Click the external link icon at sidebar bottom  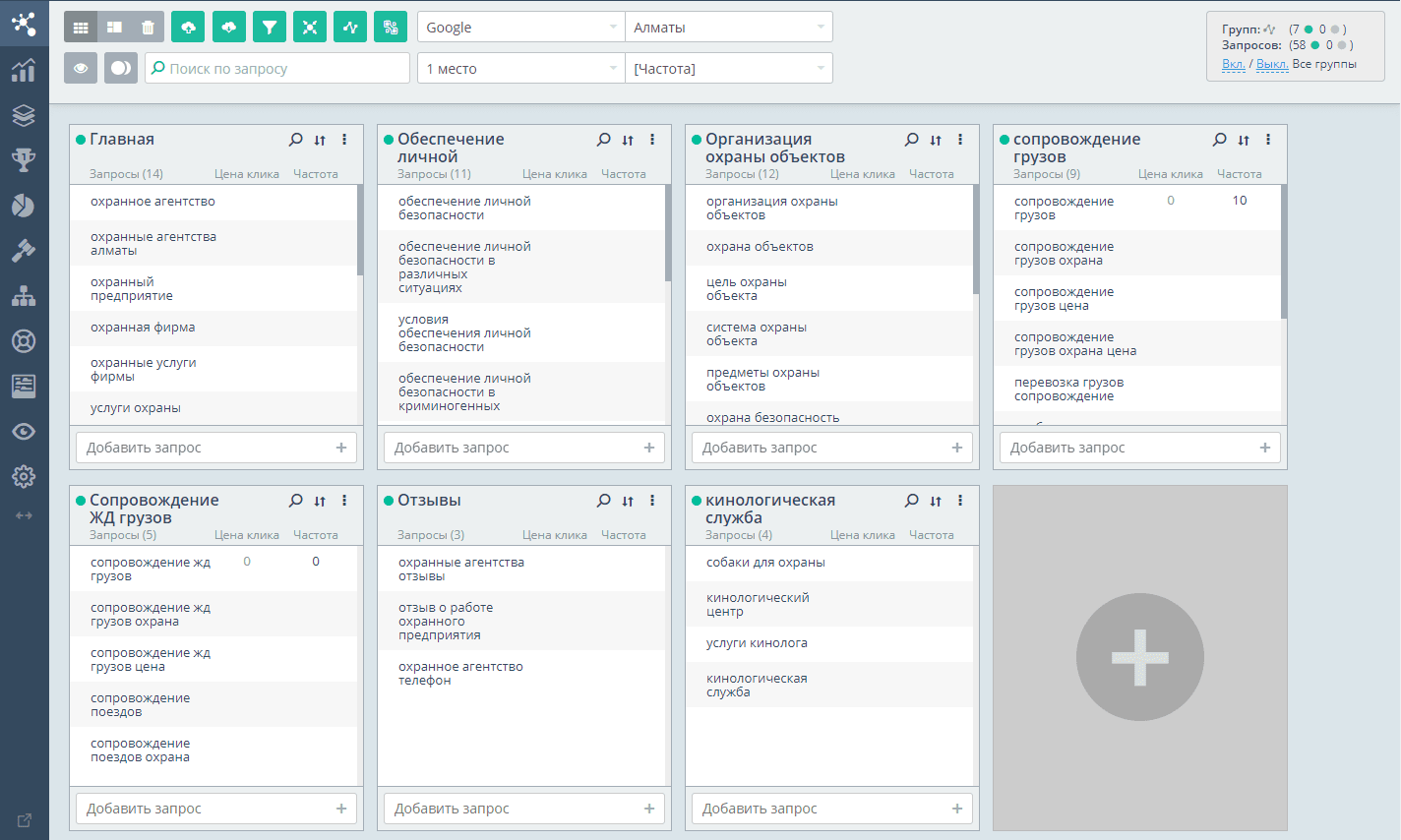pos(25,819)
